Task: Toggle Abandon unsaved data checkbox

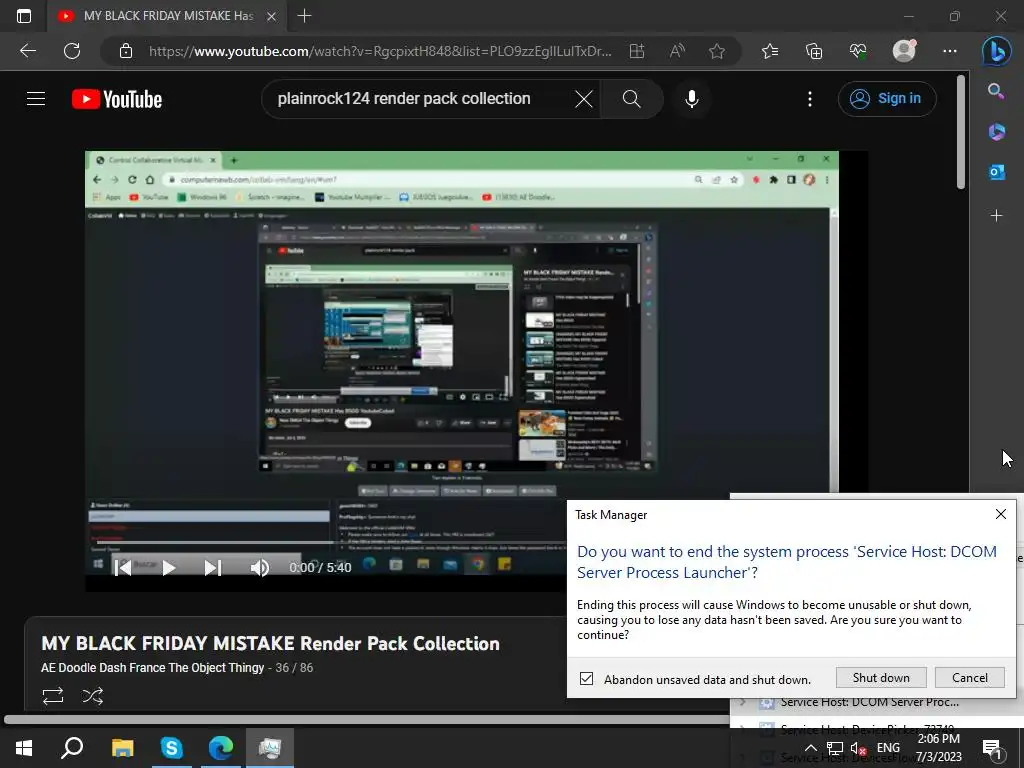Action: click(586, 679)
